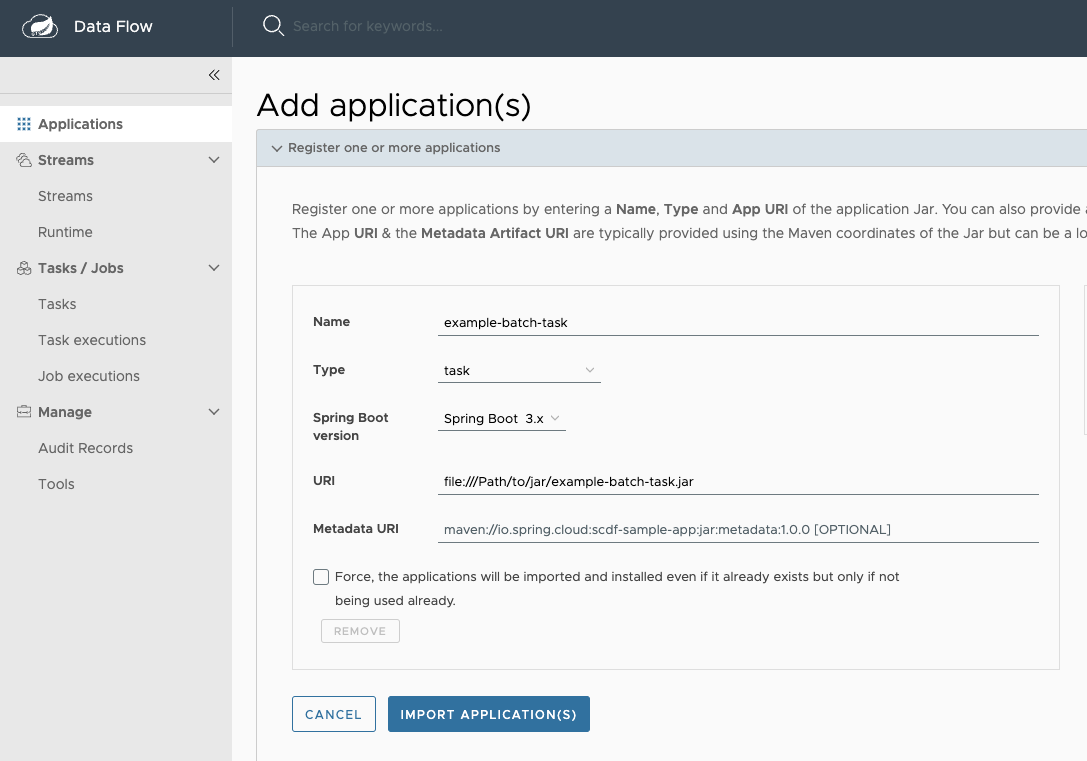Click the search magnifier icon
1087x761 pixels.
(273, 26)
